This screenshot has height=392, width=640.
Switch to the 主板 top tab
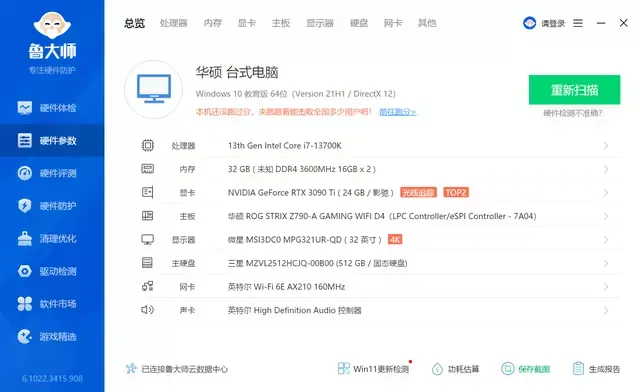[x=281, y=23]
